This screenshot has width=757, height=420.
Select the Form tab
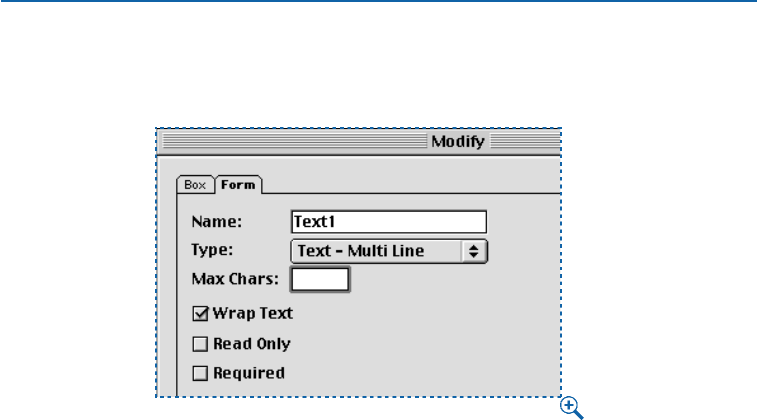(x=238, y=185)
